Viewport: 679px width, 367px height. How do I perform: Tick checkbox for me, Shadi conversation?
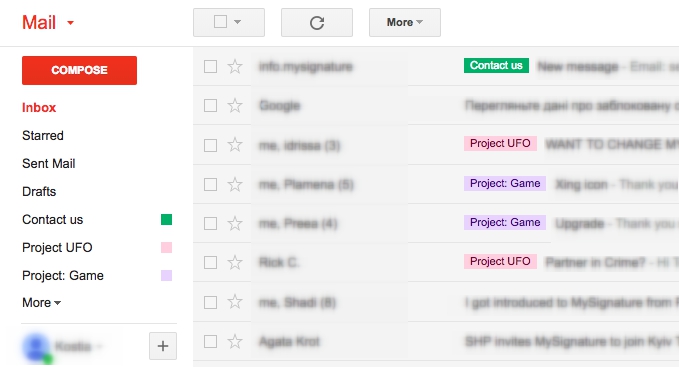tap(210, 302)
